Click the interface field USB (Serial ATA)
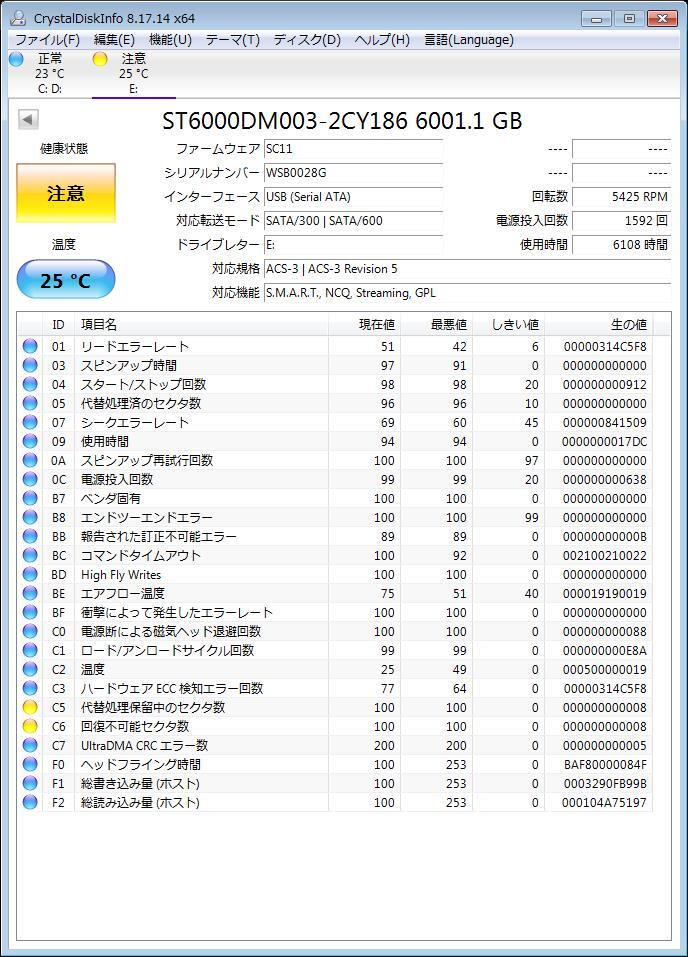The width and height of the screenshot is (688, 957). (353, 197)
